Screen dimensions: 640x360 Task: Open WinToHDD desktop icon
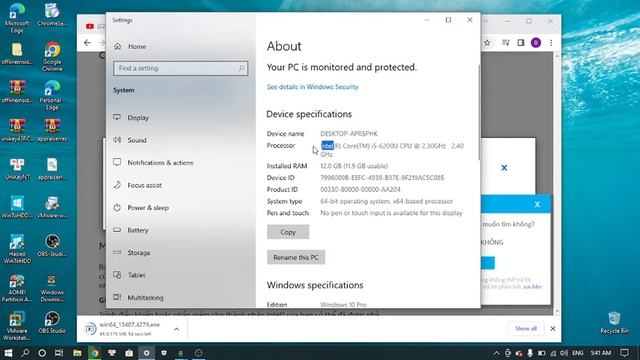coord(17,208)
